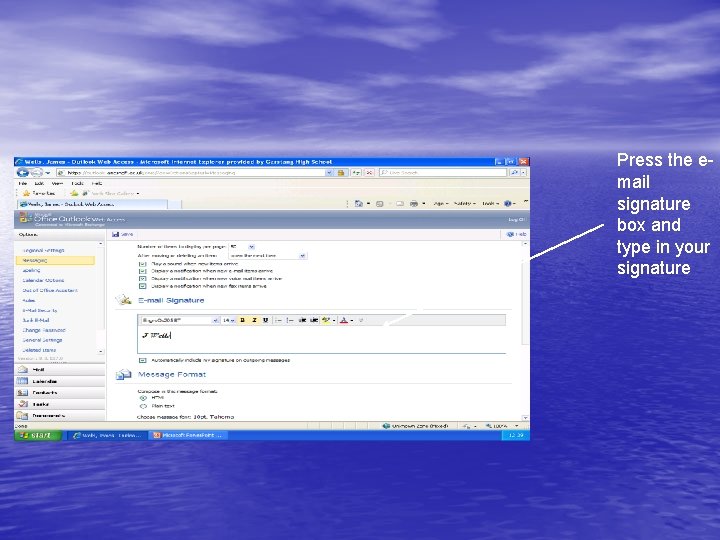
Task: Click the Feeds icon in command bar
Action: pyautogui.click(x=379, y=203)
